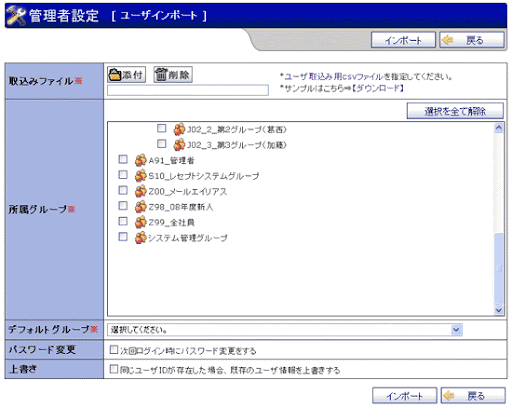The height and width of the screenshot is (408, 512).
Task: Enable overwrite existing user info checkbox
Action: pos(114,369)
